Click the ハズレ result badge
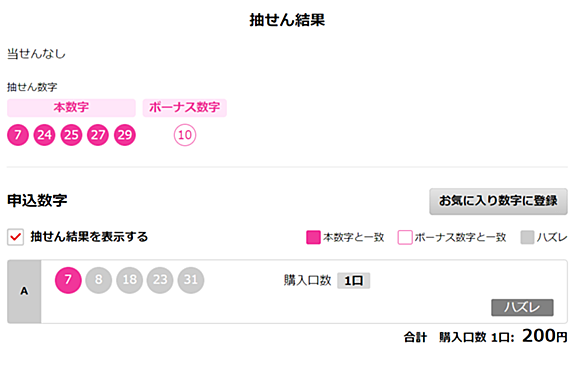The width and height of the screenshot is (586, 368). [522, 307]
